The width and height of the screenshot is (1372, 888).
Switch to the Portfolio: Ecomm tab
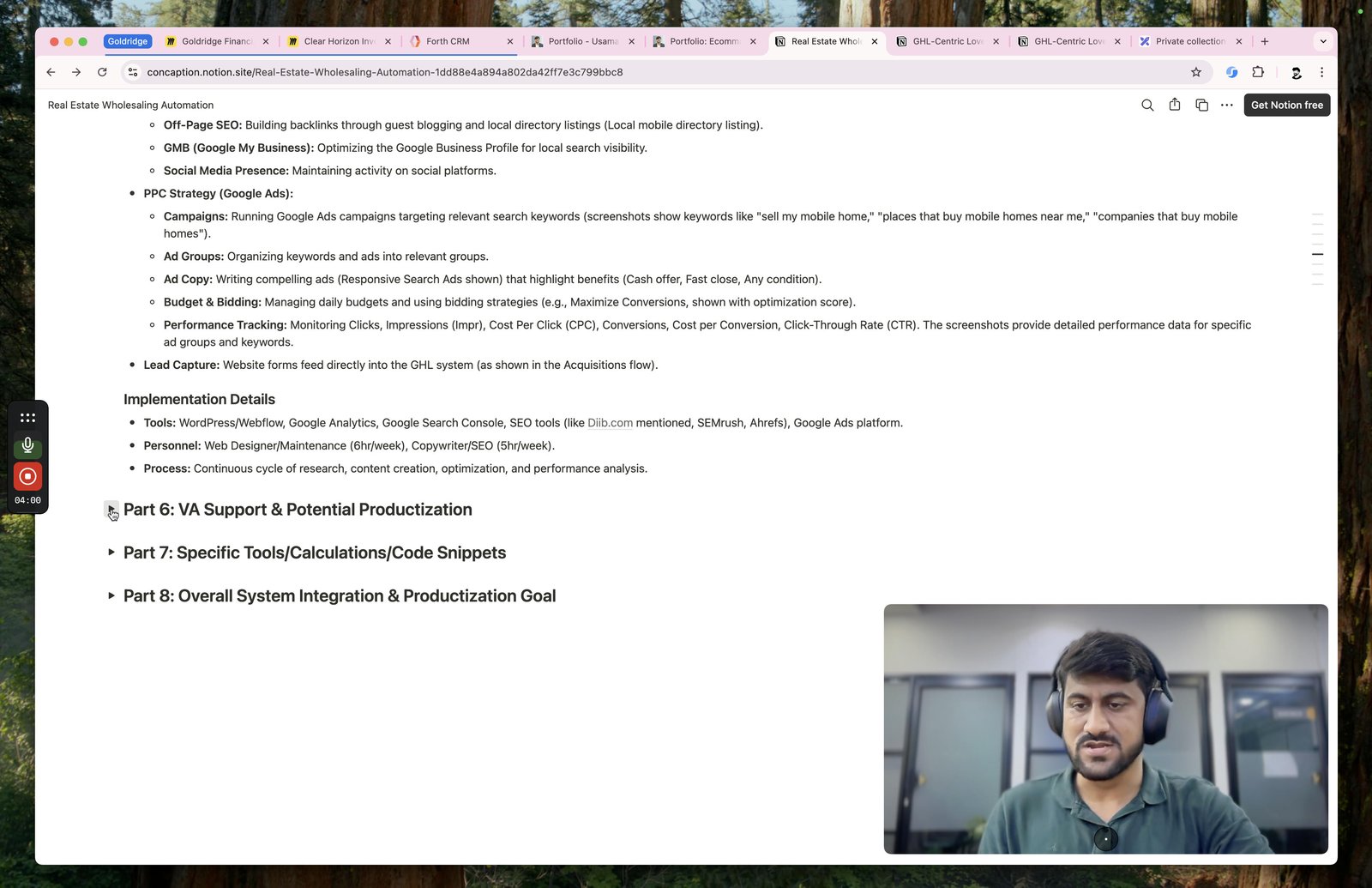tap(703, 41)
